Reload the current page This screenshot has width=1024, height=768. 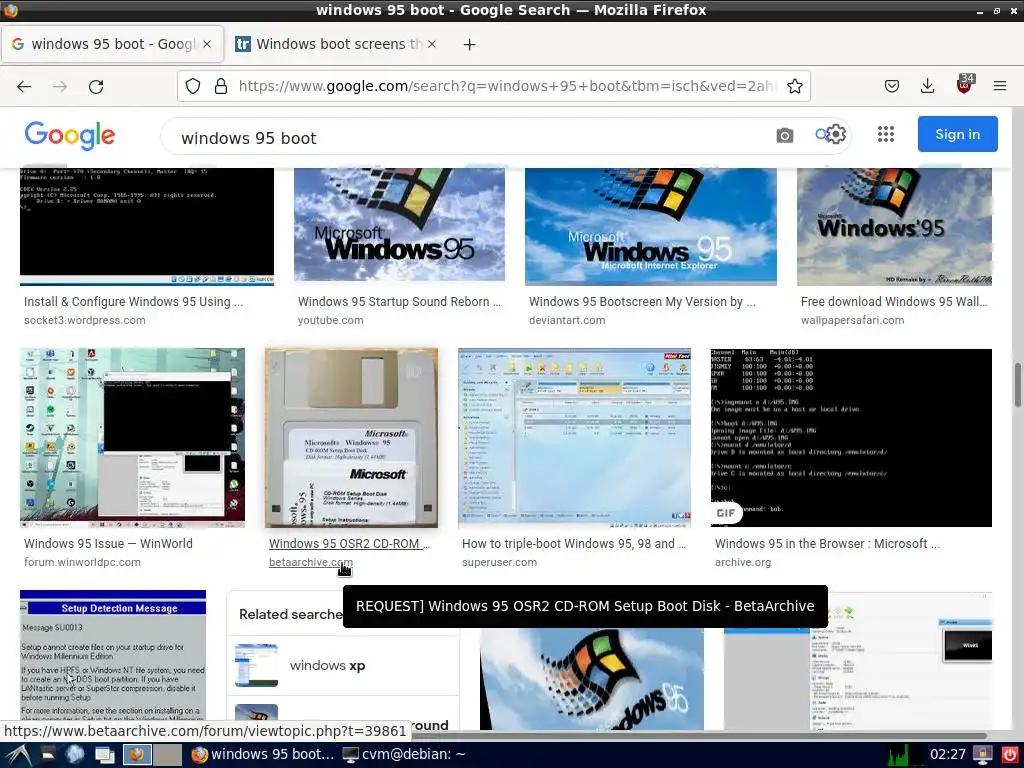96,86
